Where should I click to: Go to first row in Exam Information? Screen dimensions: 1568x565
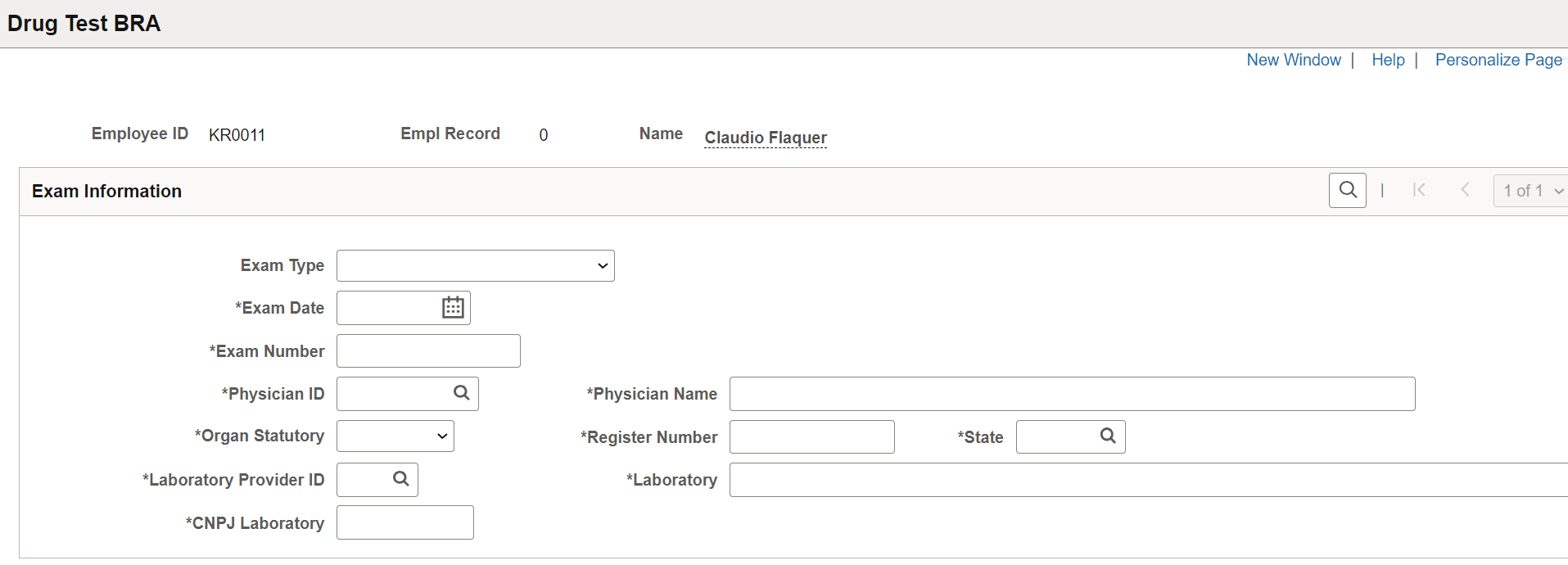1419,191
